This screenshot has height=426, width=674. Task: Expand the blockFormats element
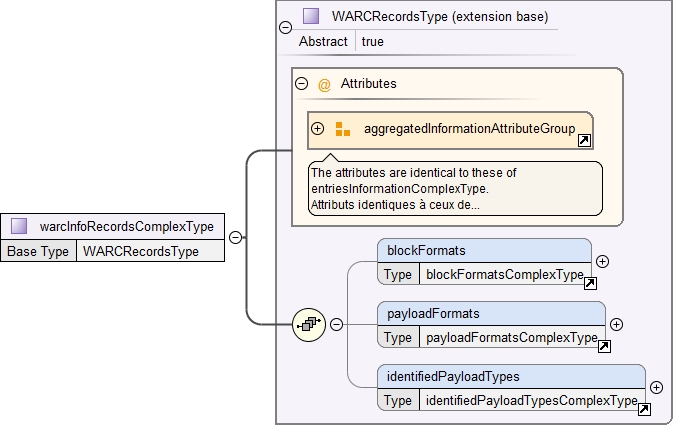point(602,261)
